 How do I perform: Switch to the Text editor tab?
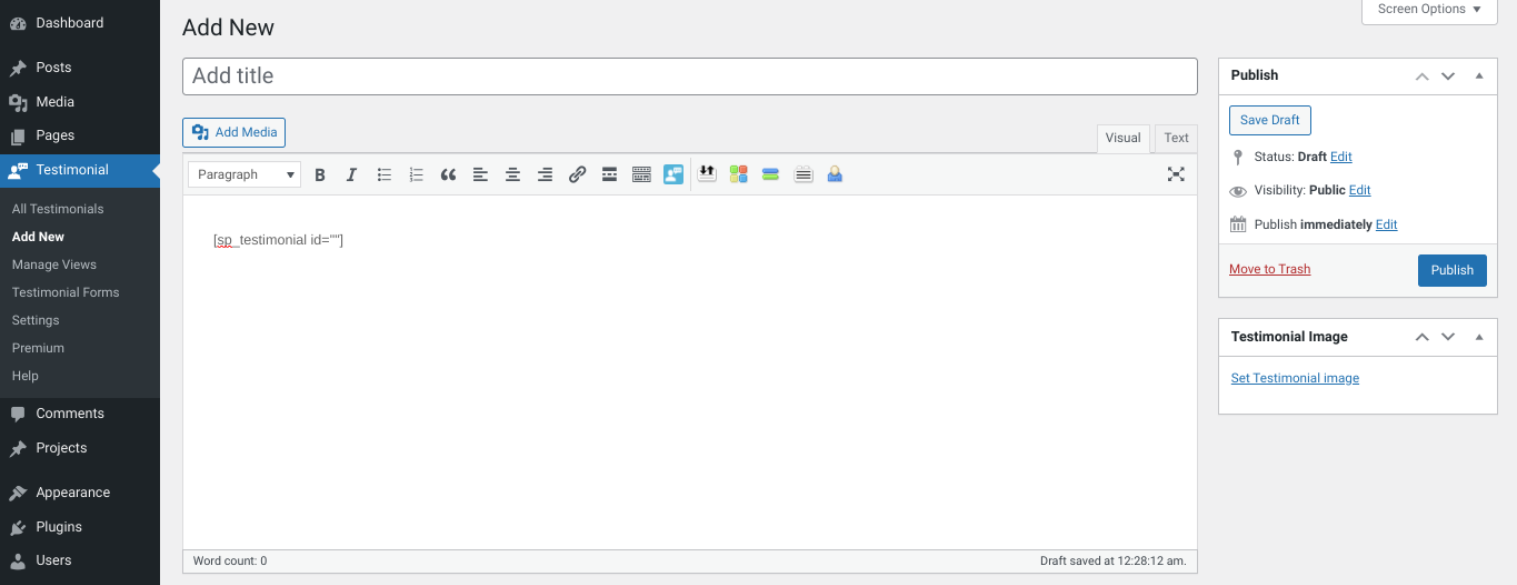[x=1176, y=138]
